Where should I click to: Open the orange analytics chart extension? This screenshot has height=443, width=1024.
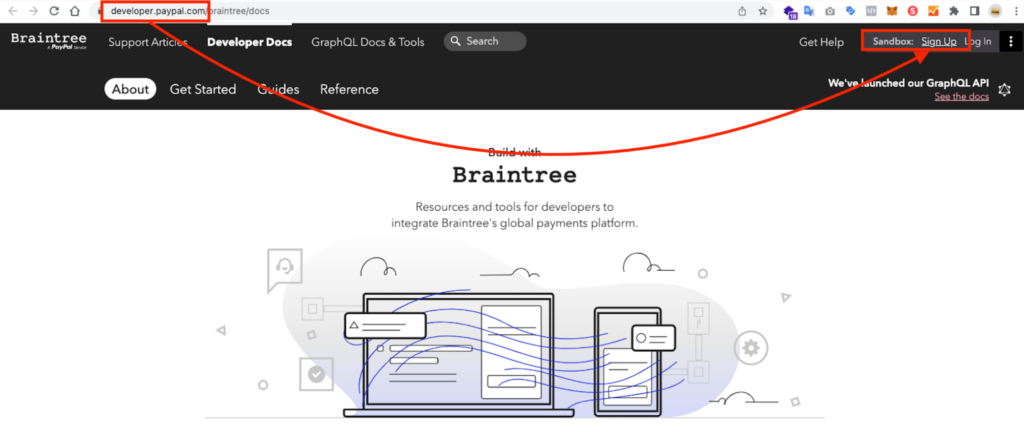point(933,11)
